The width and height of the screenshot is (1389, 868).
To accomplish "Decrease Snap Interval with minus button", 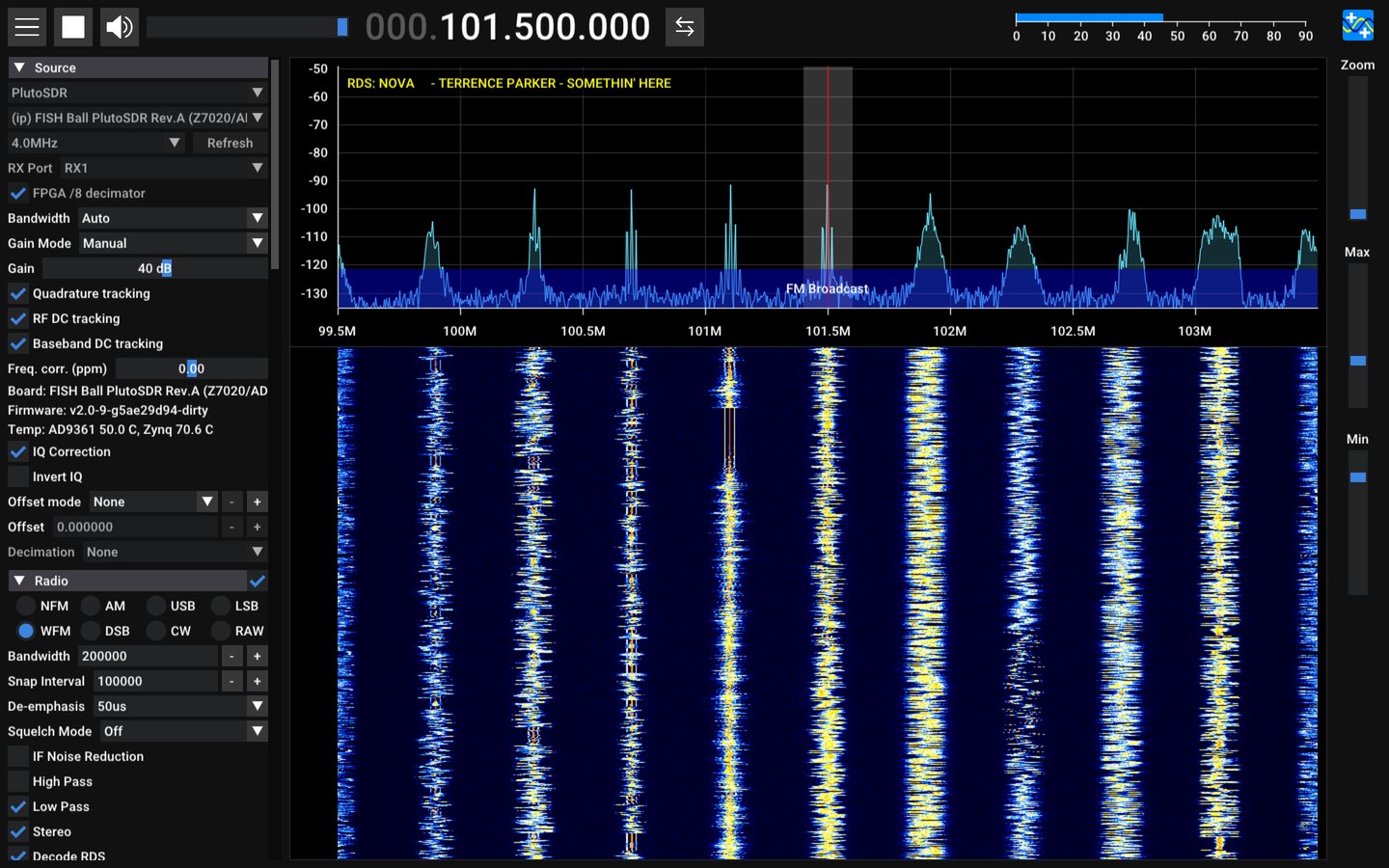I will [231, 681].
